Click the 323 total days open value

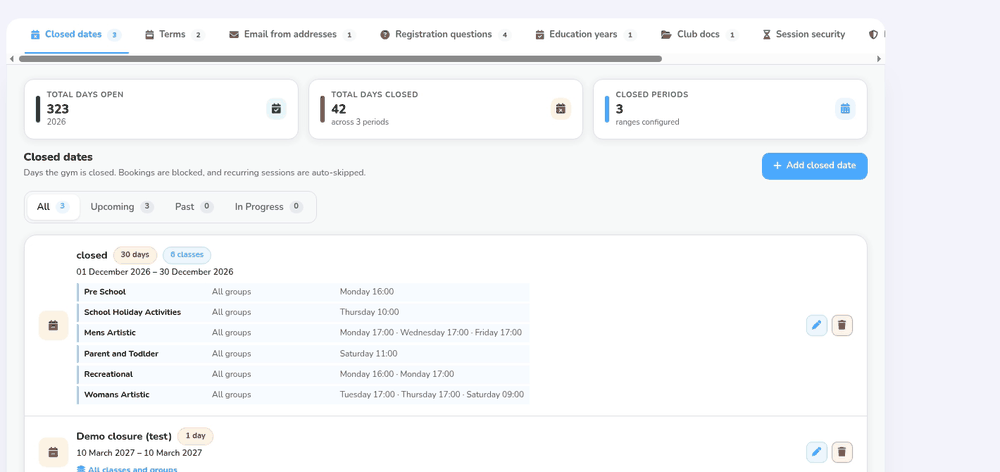58,109
